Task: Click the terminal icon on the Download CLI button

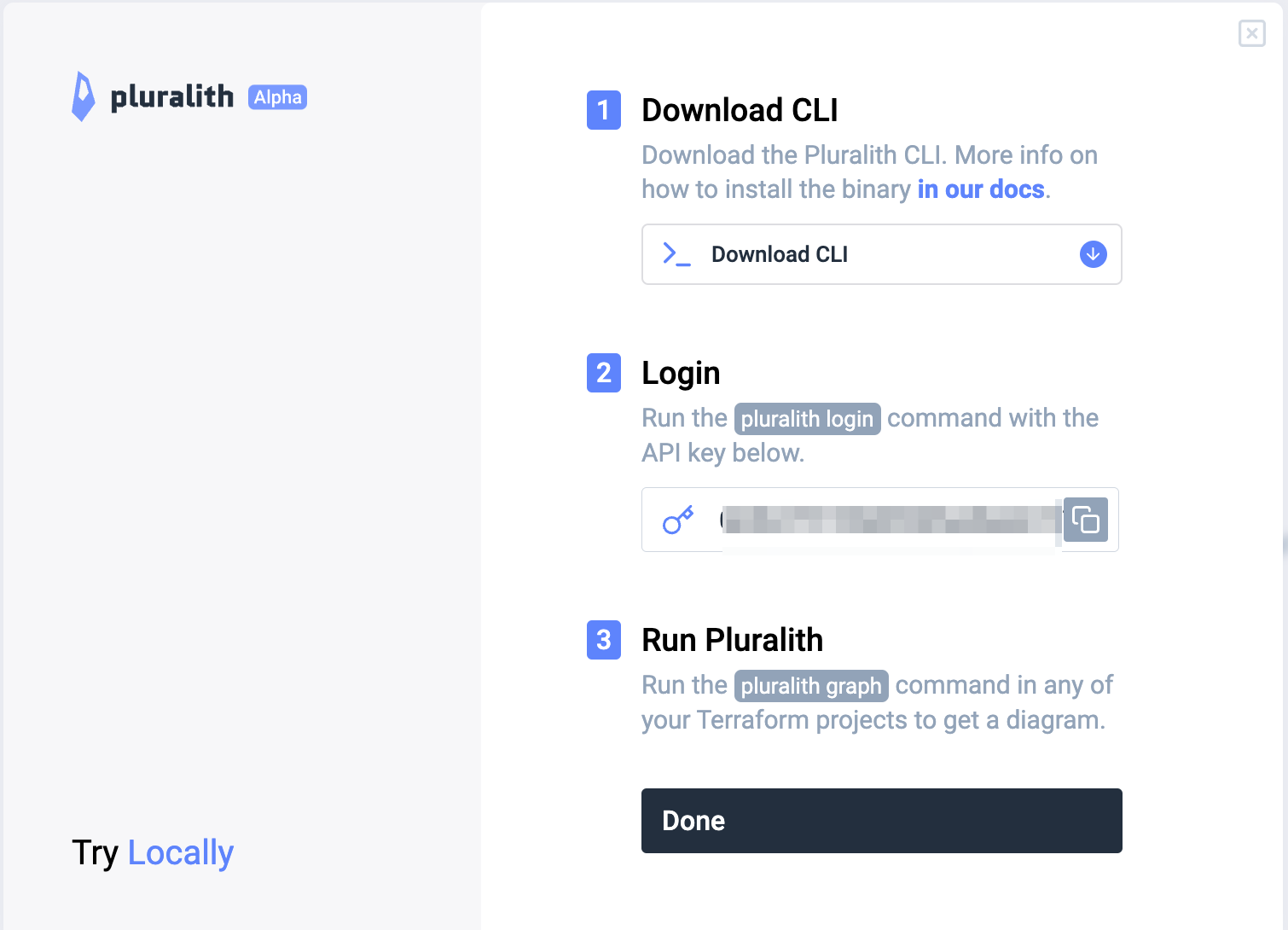Action: (x=676, y=254)
